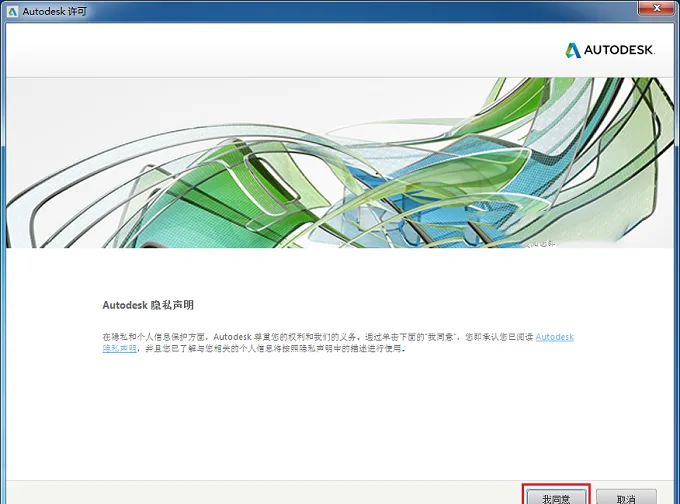Viewport: 680px width, 504px height.
Task: Click the AUTODESK logo in header
Action: pos(609,50)
